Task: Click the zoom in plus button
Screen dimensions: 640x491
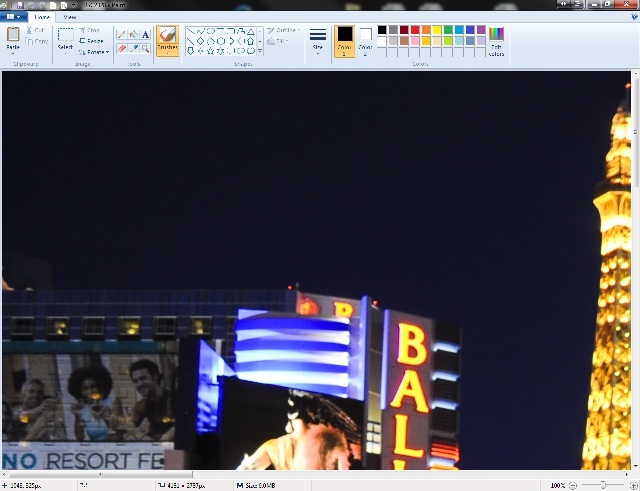Action: coord(633,486)
